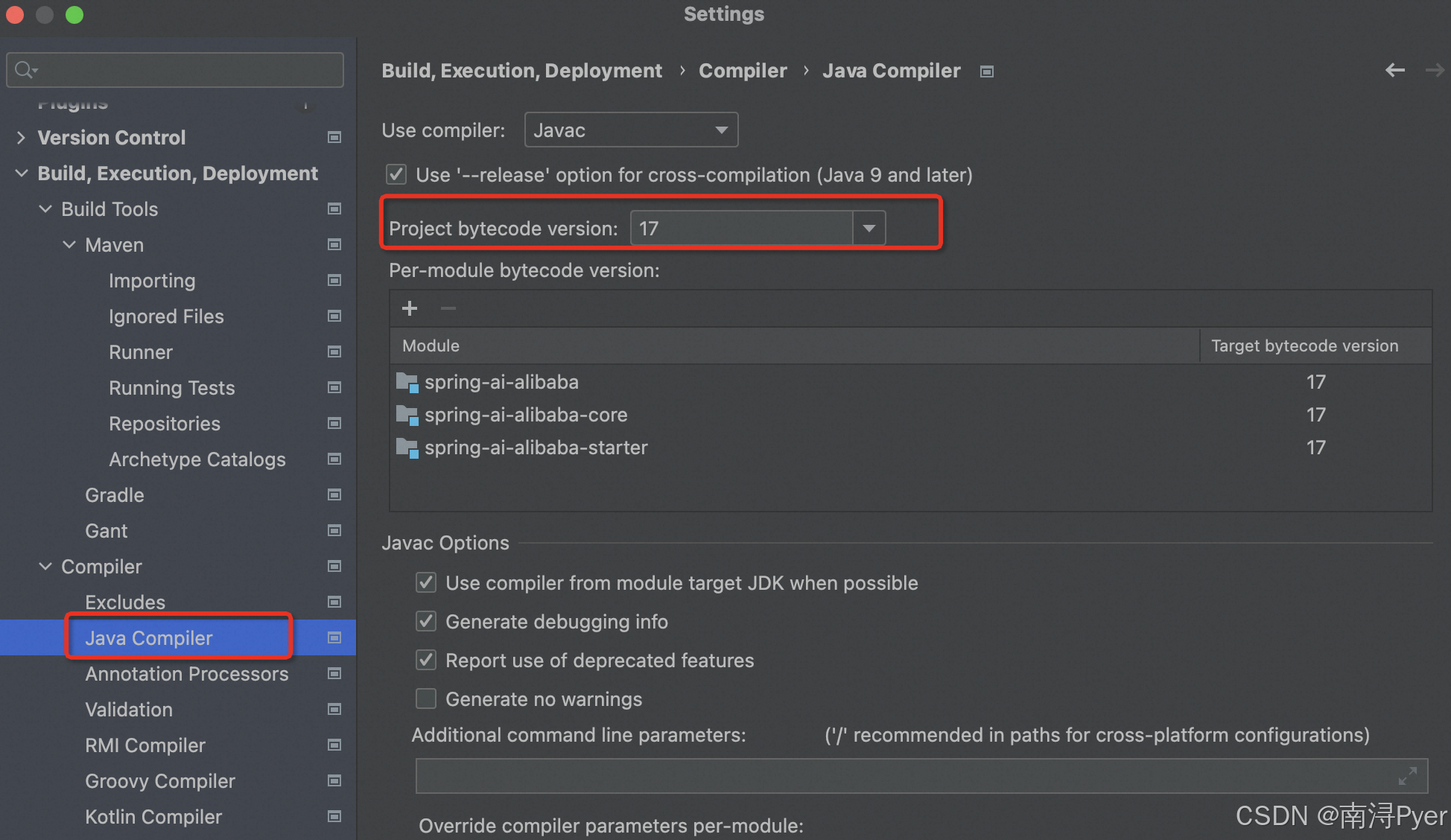1451x840 pixels.
Task: Open RMI Compiler settings
Action: tap(145, 745)
